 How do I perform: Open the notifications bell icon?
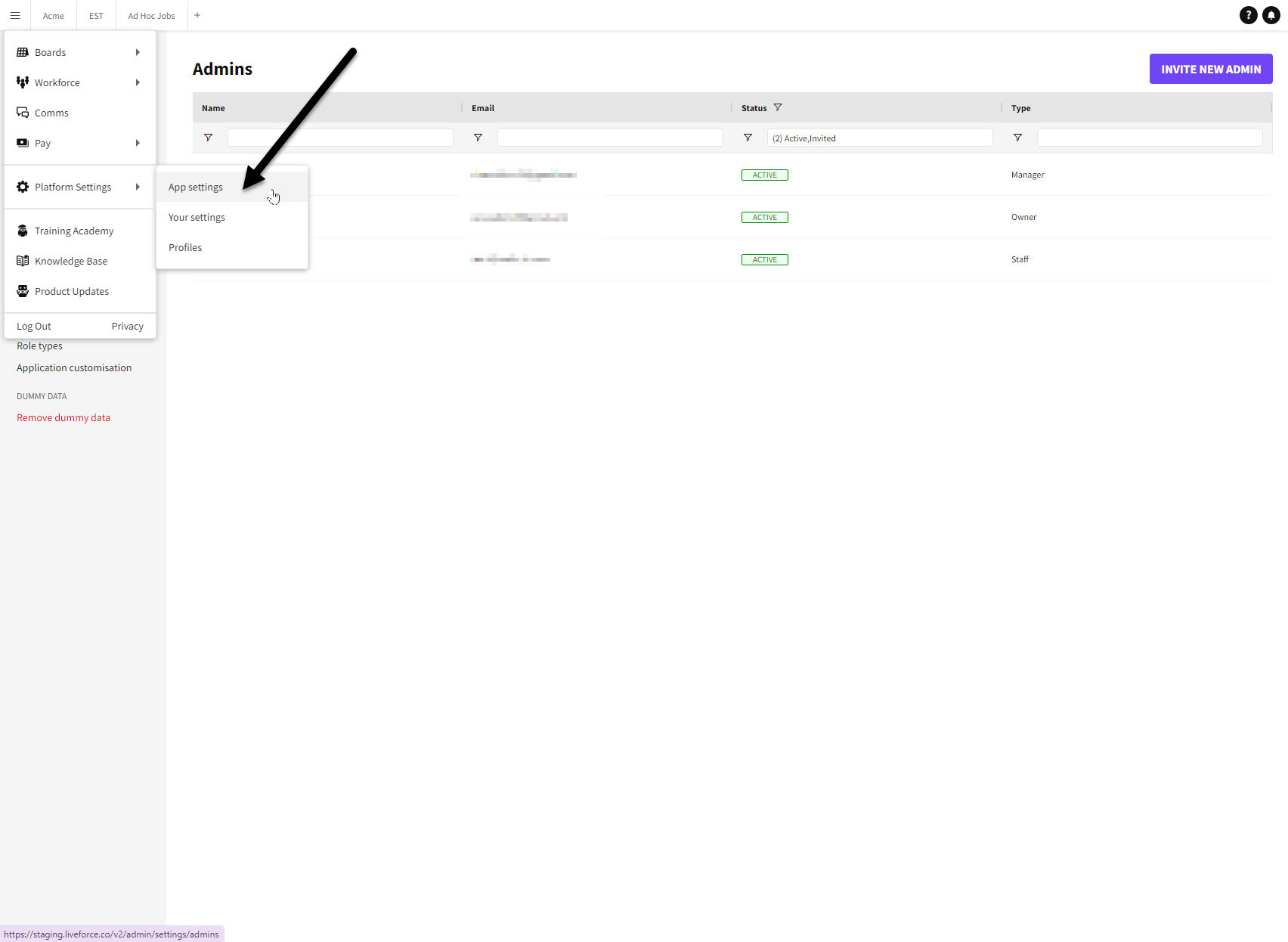click(1271, 15)
